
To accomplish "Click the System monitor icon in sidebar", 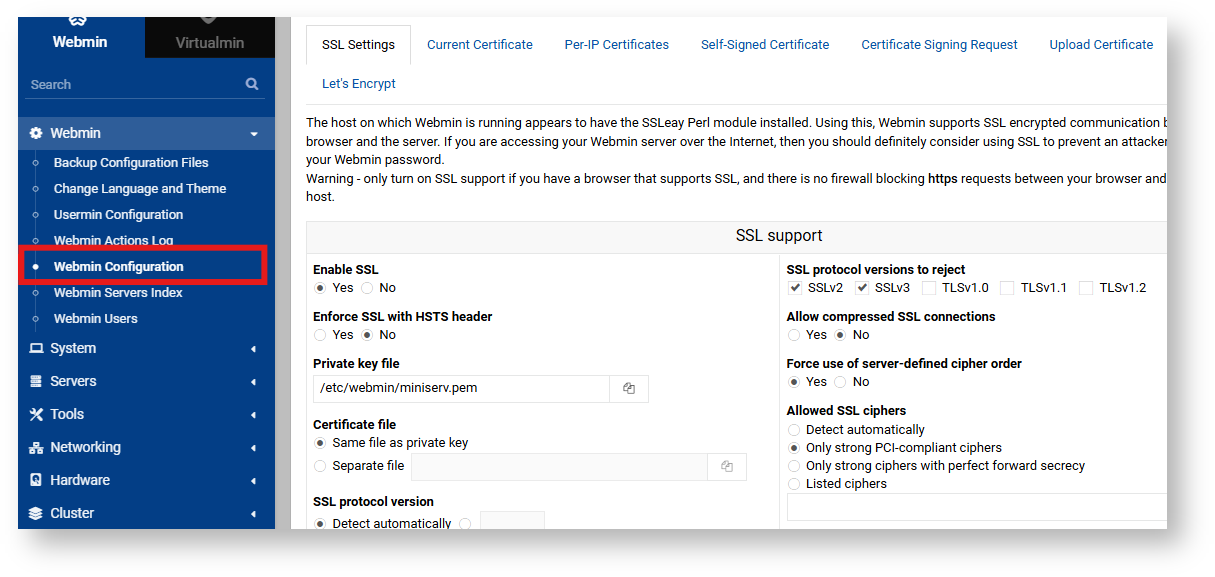I will pos(36,348).
